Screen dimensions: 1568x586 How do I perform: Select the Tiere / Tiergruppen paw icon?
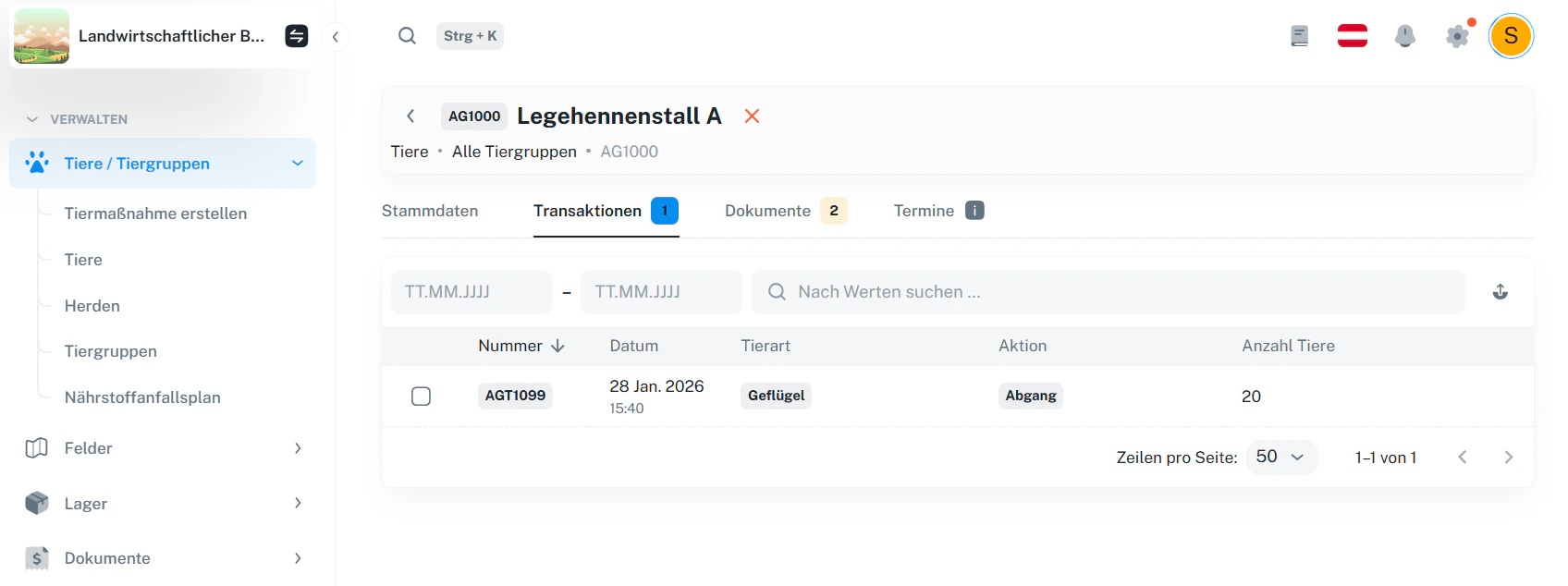click(x=35, y=163)
